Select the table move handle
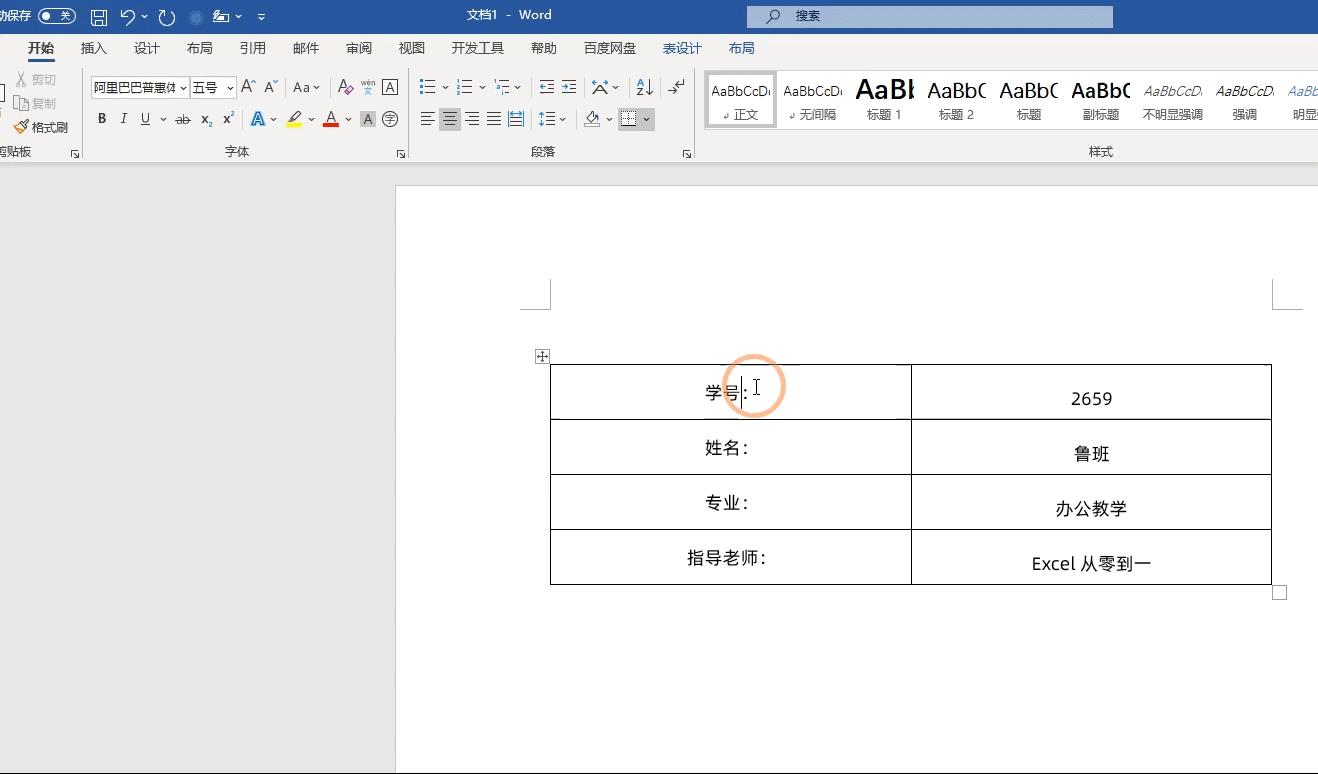 tap(541, 355)
